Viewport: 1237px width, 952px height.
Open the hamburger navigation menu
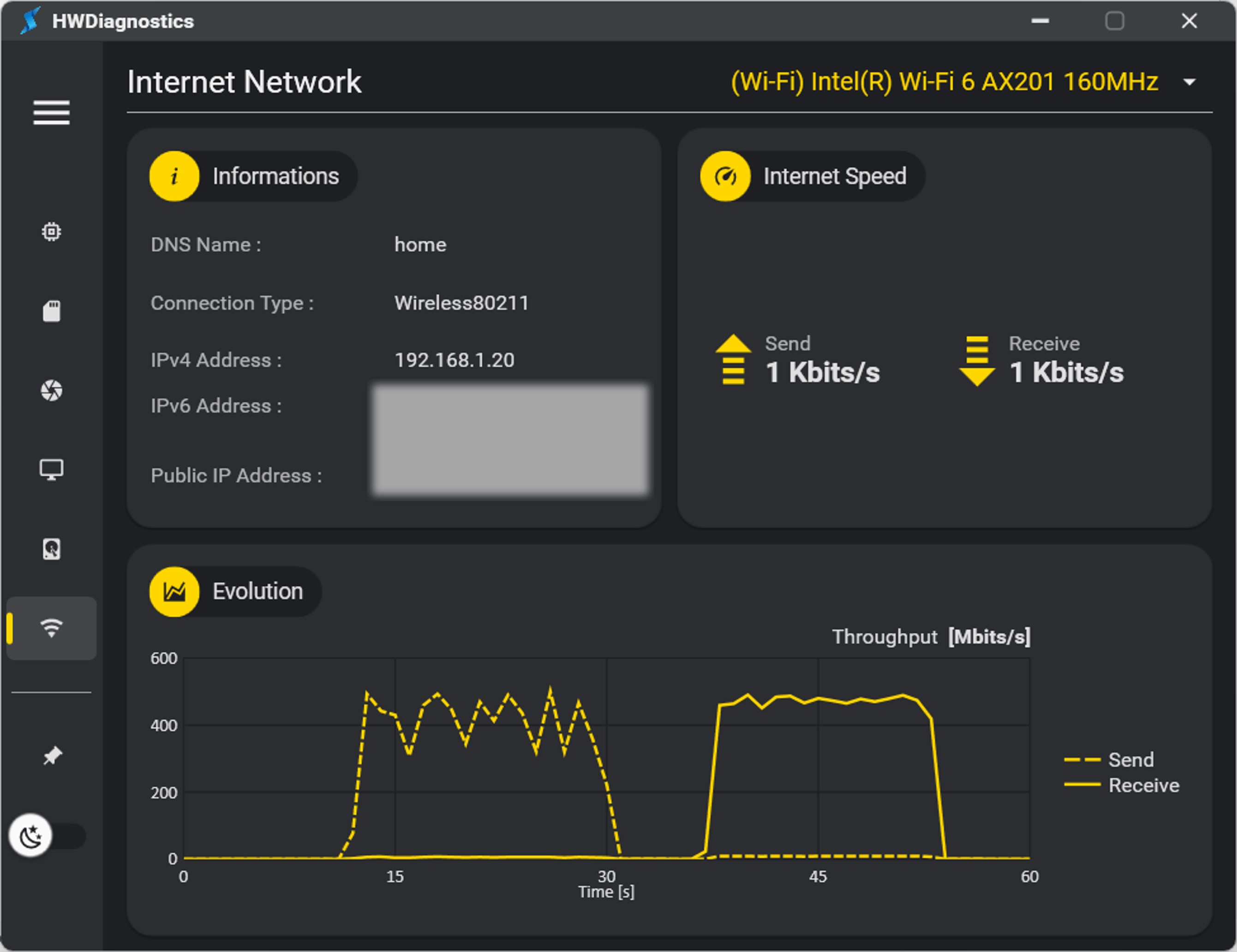point(51,112)
